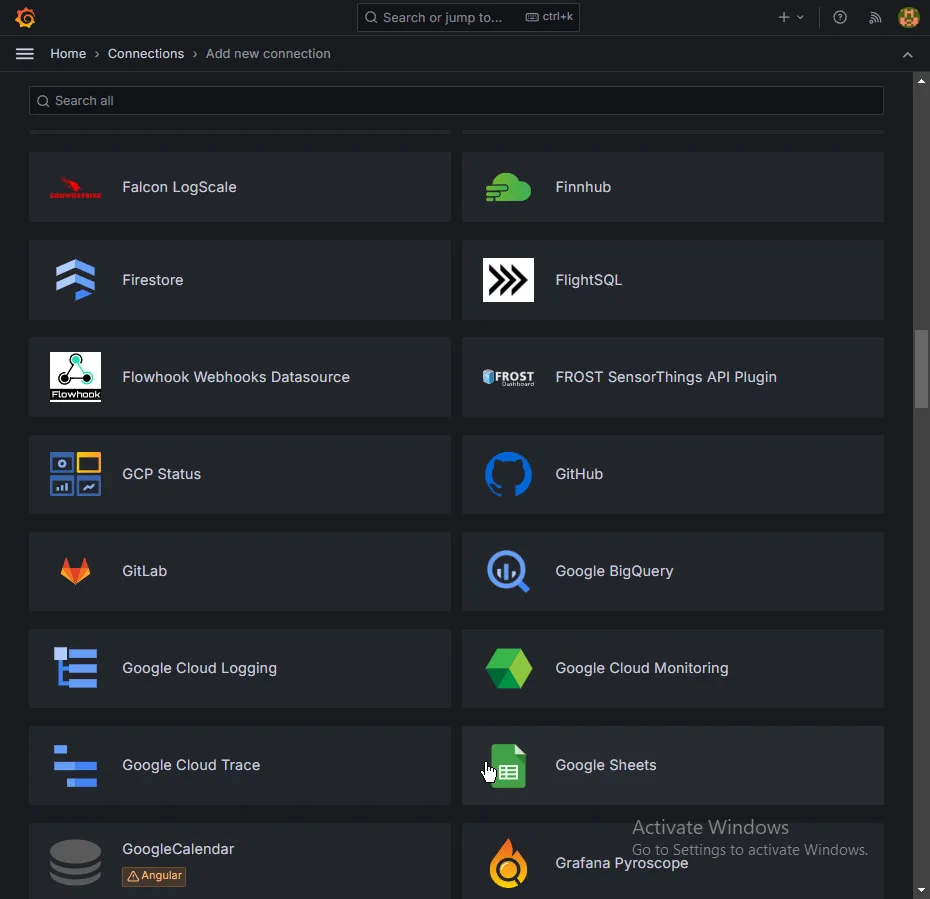
Task: Click the Grafana Pyroscope flame icon
Action: (x=508, y=862)
